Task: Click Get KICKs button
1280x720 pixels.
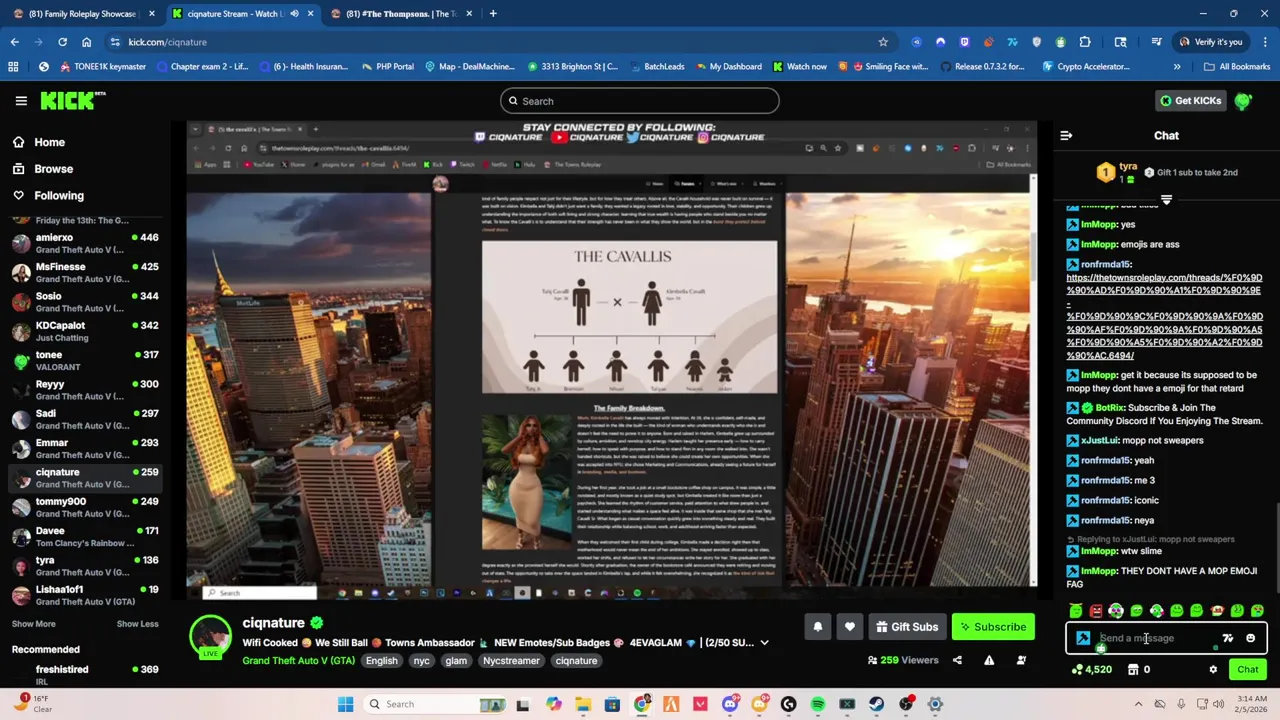Action: click(1190, 101)
